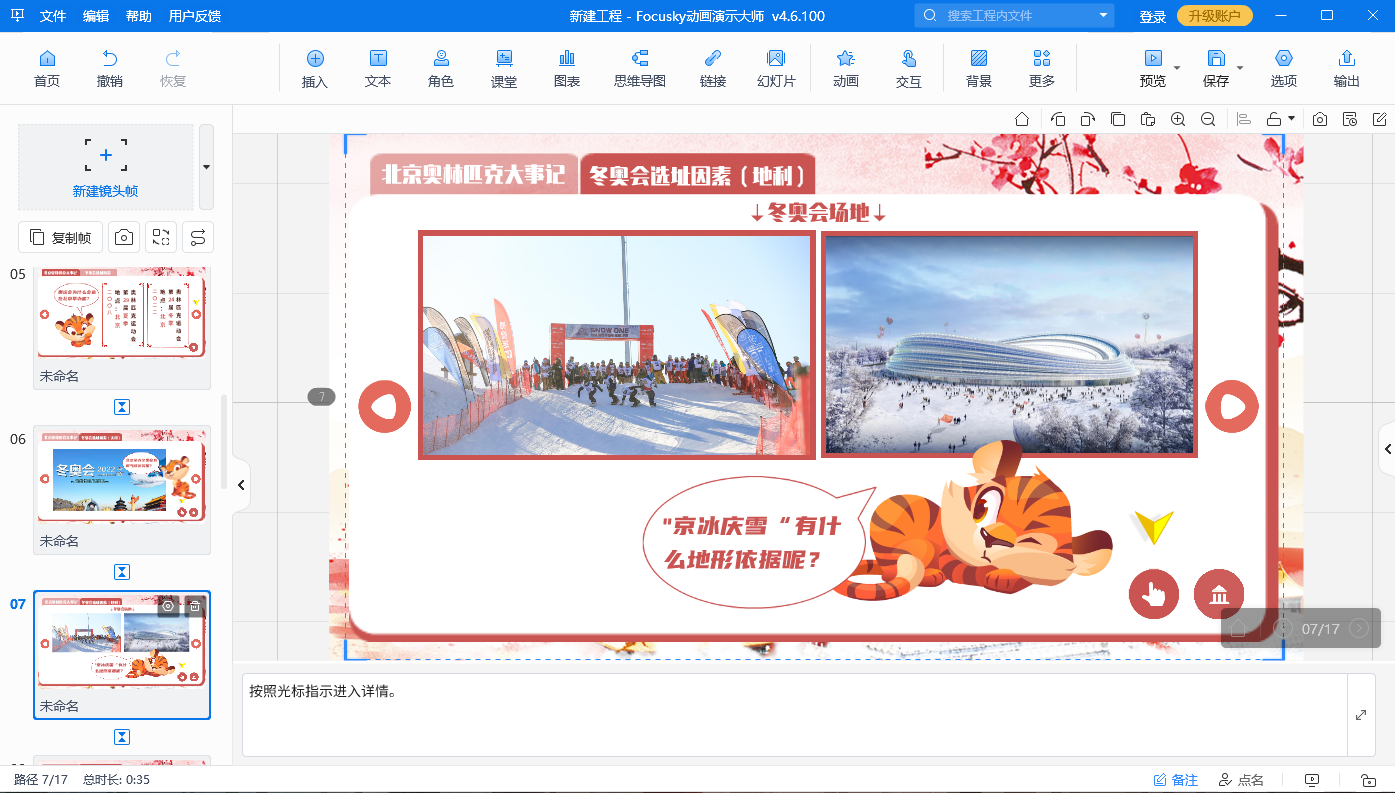
Task: Open the 课堂 classroom tools
Action: click(x=504, y=69)
